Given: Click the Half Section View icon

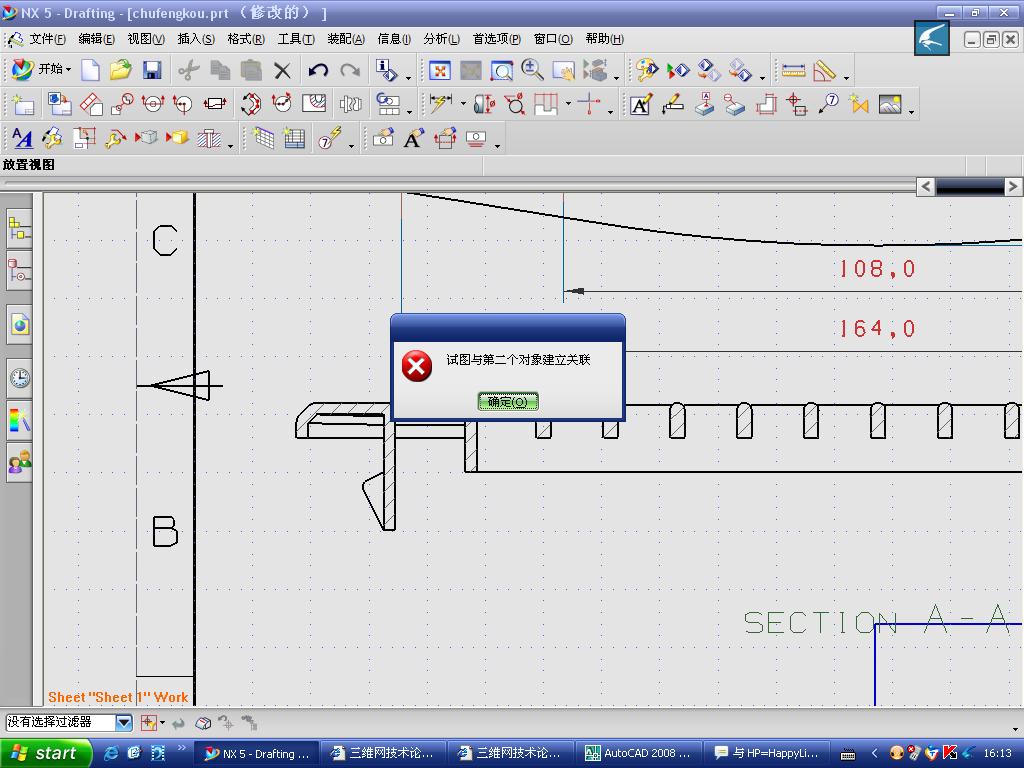Looking at the screenshot, I should pyautogui.click(x=184, y=104).
